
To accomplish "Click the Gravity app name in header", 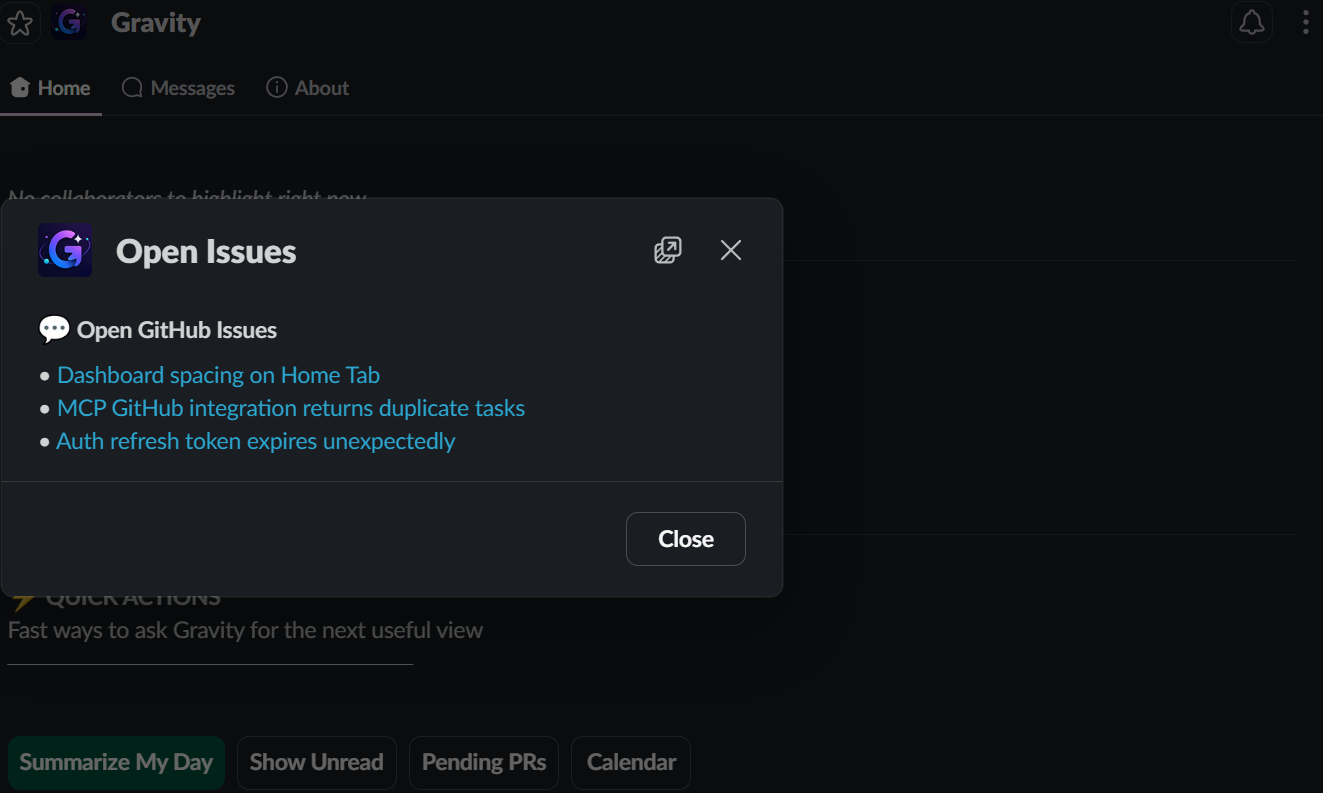I will click(156, 22).
